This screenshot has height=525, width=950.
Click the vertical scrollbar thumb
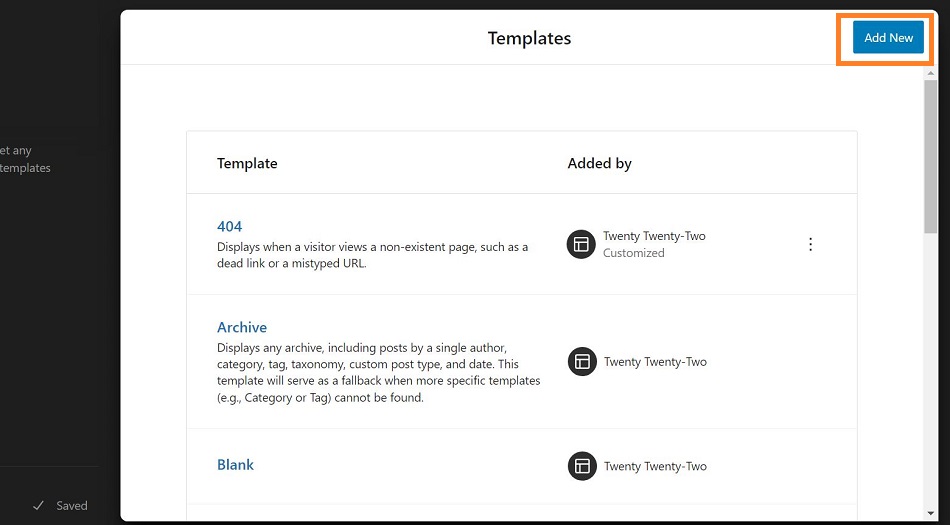coord(931,156)
